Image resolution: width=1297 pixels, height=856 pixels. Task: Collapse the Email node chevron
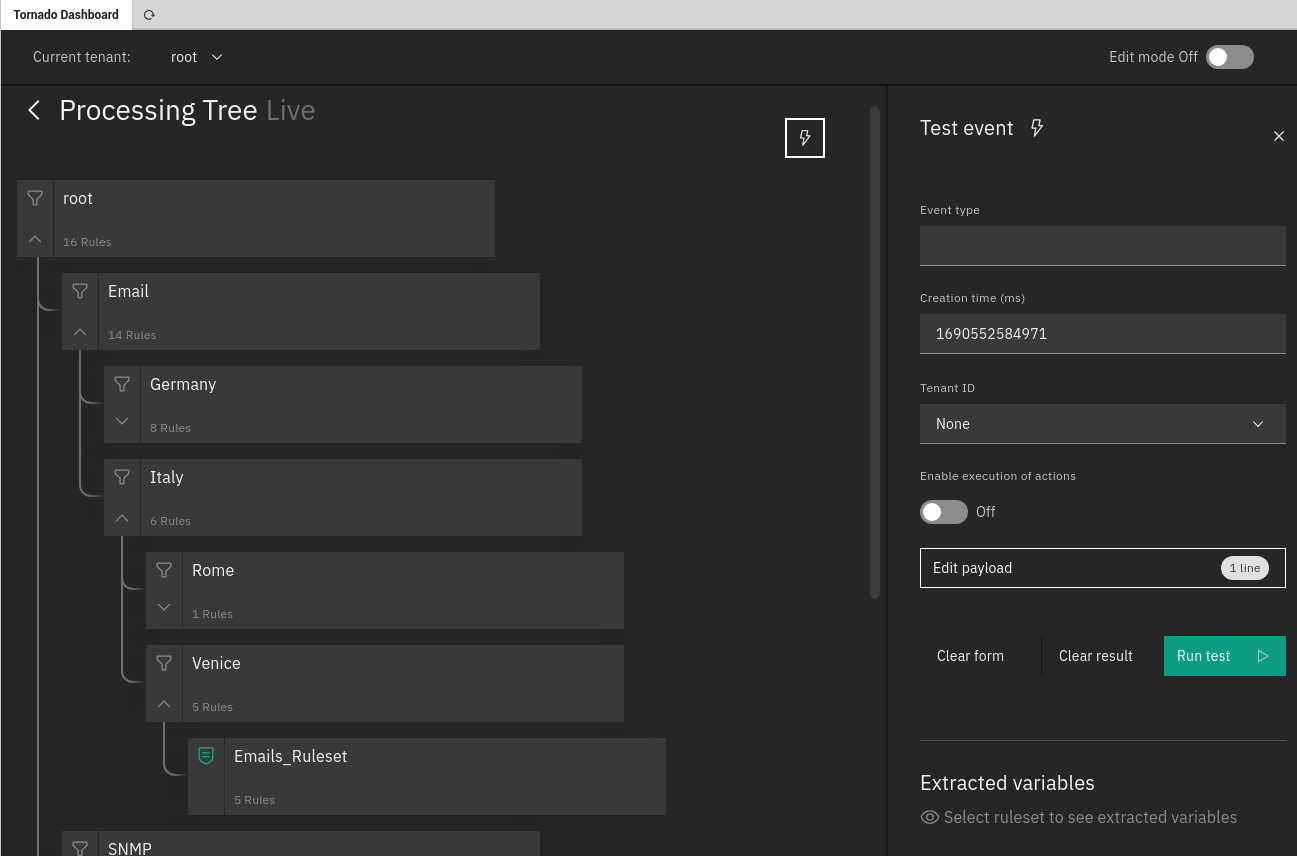point(80,332)
